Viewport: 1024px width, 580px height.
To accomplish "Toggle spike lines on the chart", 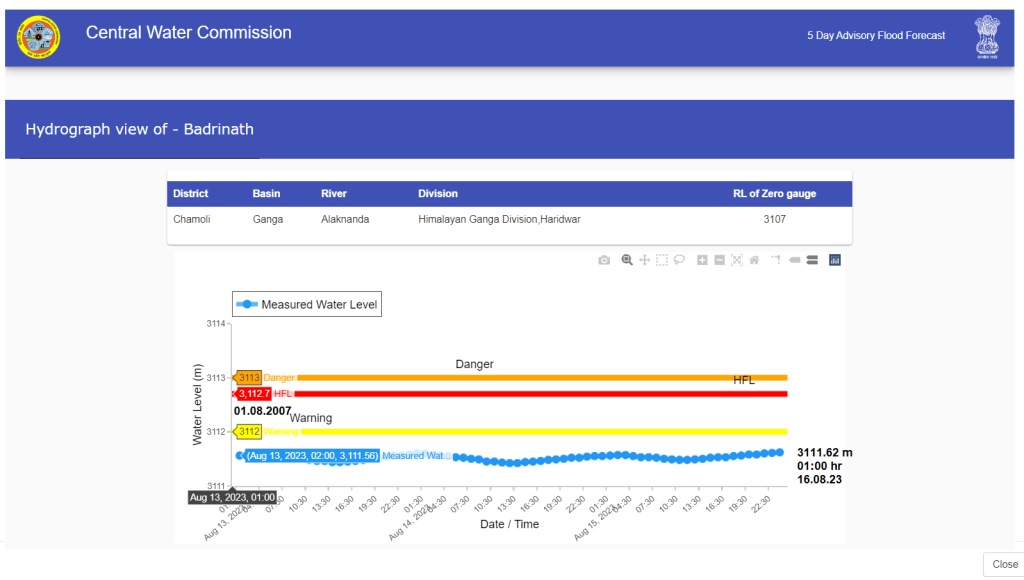I will (776, 260).
